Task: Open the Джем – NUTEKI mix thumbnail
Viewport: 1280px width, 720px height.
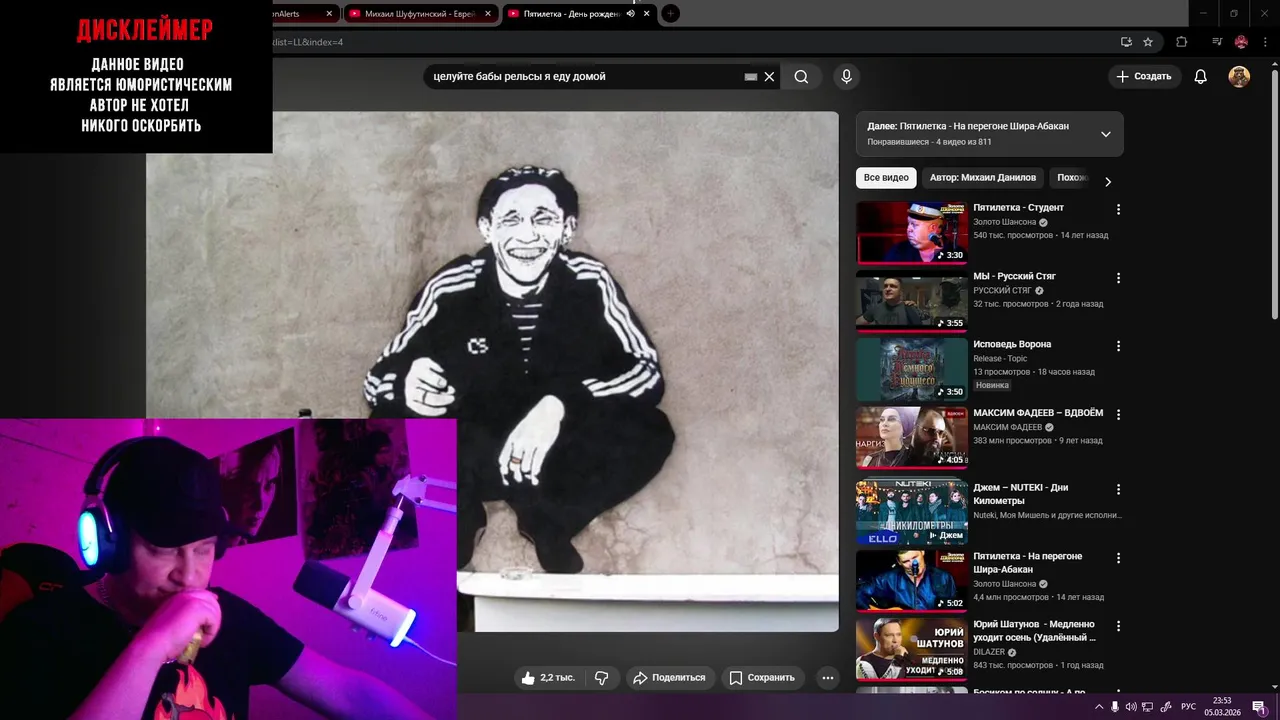Action: [x=911, y=513]
